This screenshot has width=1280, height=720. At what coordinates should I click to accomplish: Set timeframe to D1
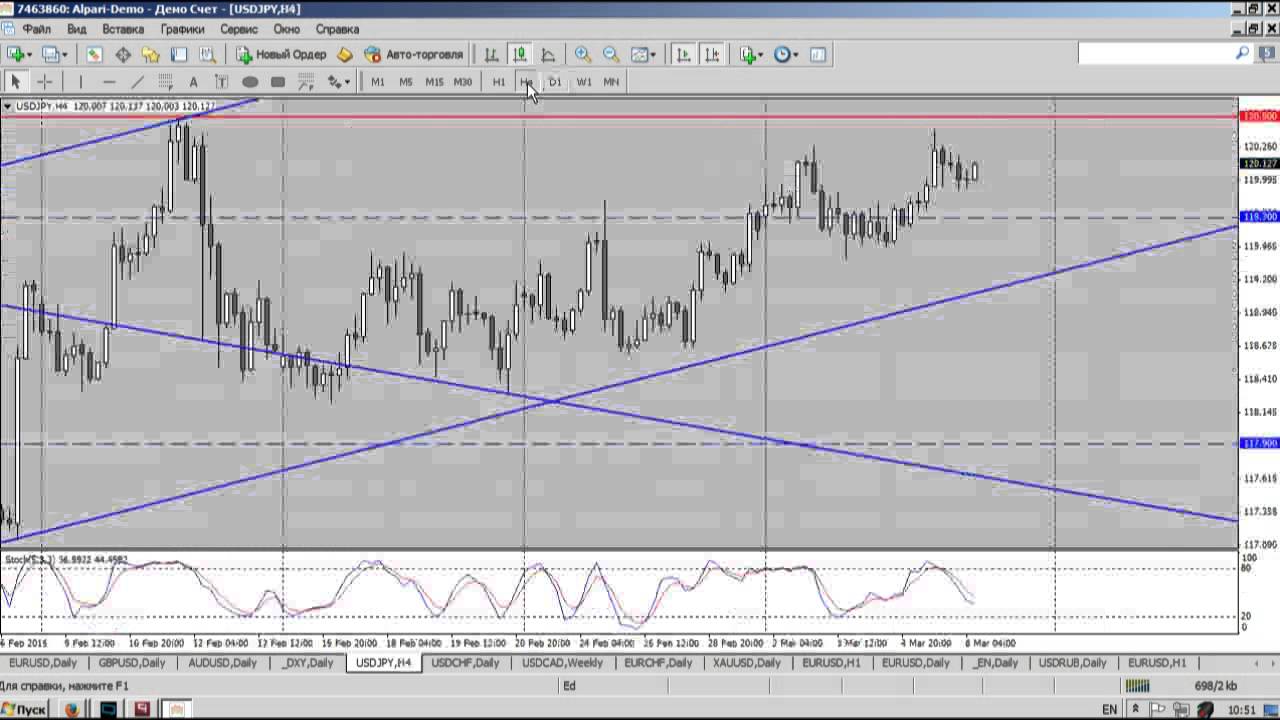pos(555,82)
